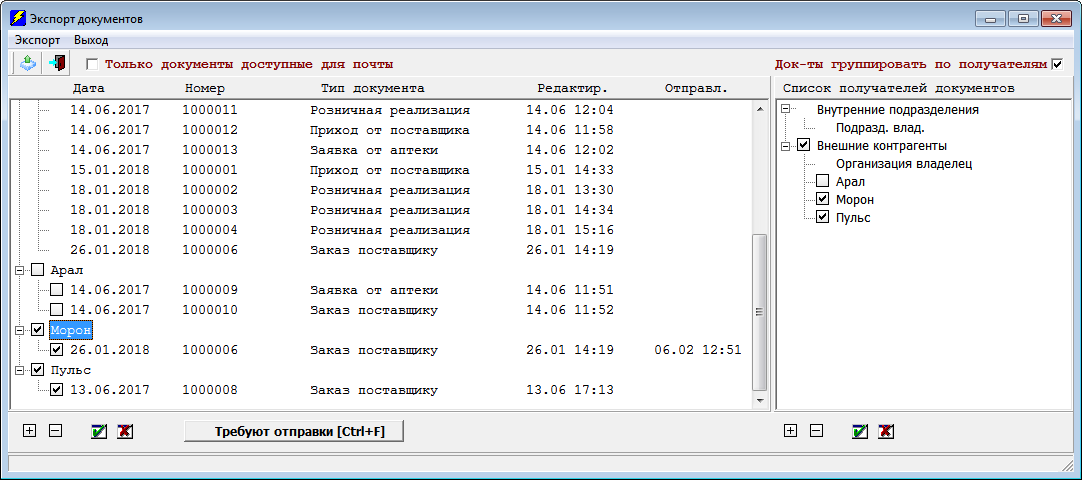Uncheck Морон checkbox in recipients list
The height and width of the screenshot is (480, 1082).
[823, 199]
